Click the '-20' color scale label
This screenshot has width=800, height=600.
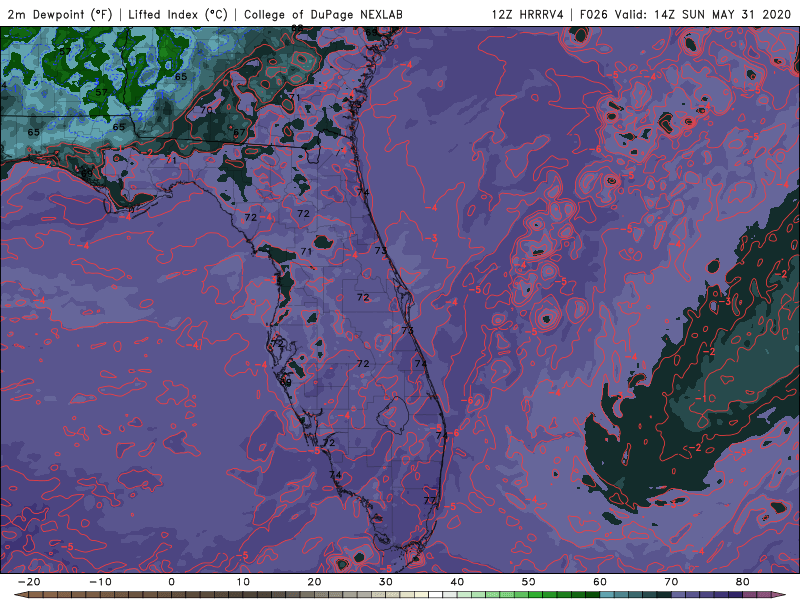[x=29, y=582]
